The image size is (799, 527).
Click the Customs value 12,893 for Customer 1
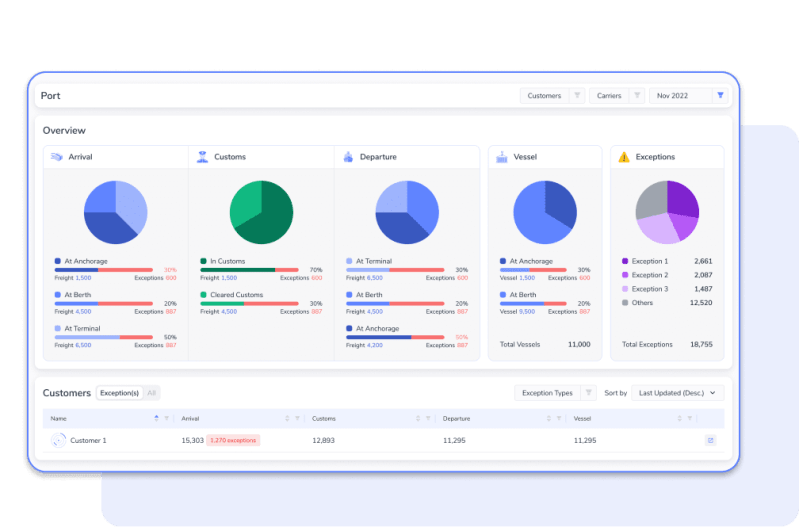(x=323, y=440)
